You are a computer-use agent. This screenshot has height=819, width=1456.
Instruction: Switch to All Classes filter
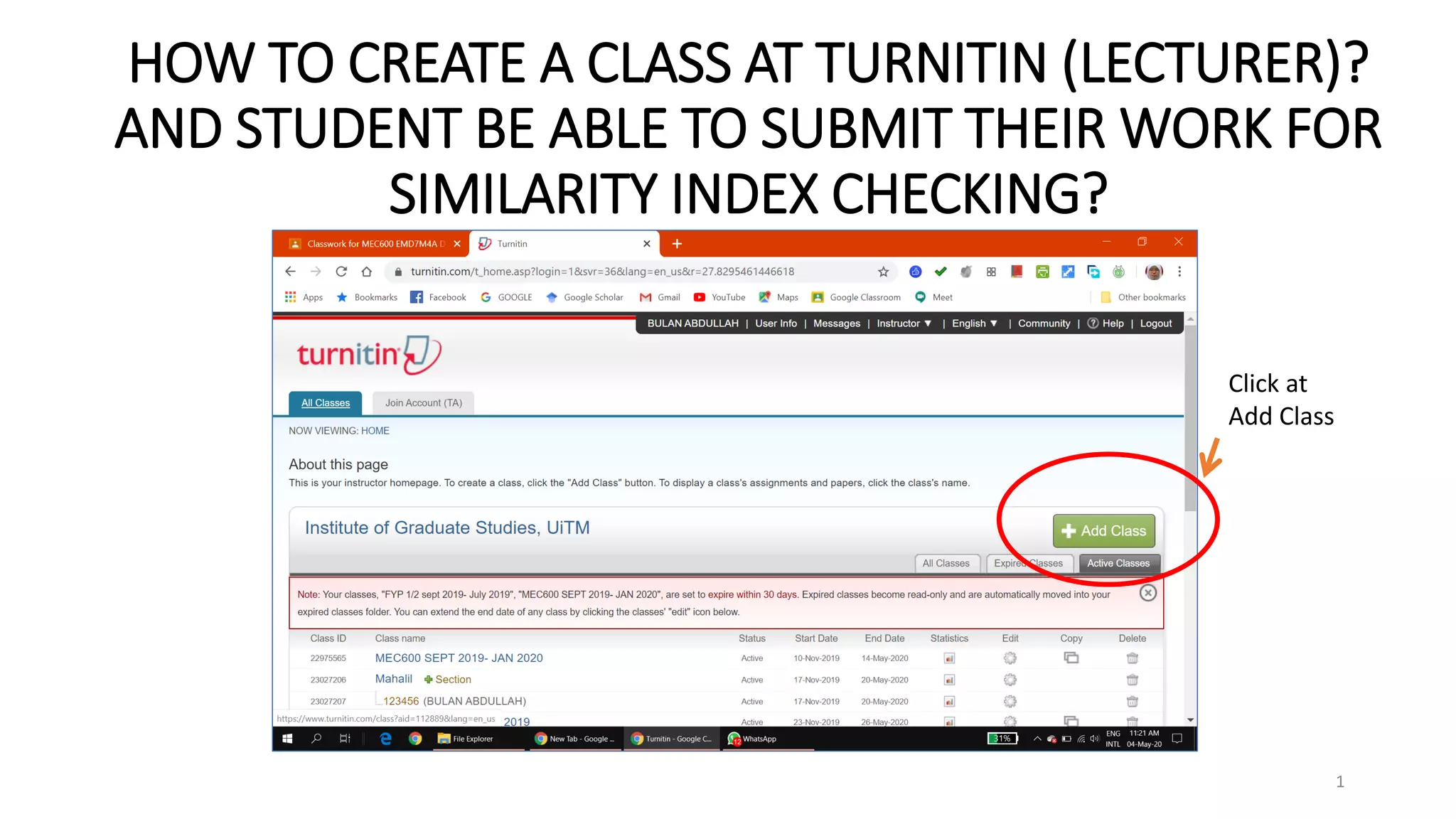pos(946,563)
